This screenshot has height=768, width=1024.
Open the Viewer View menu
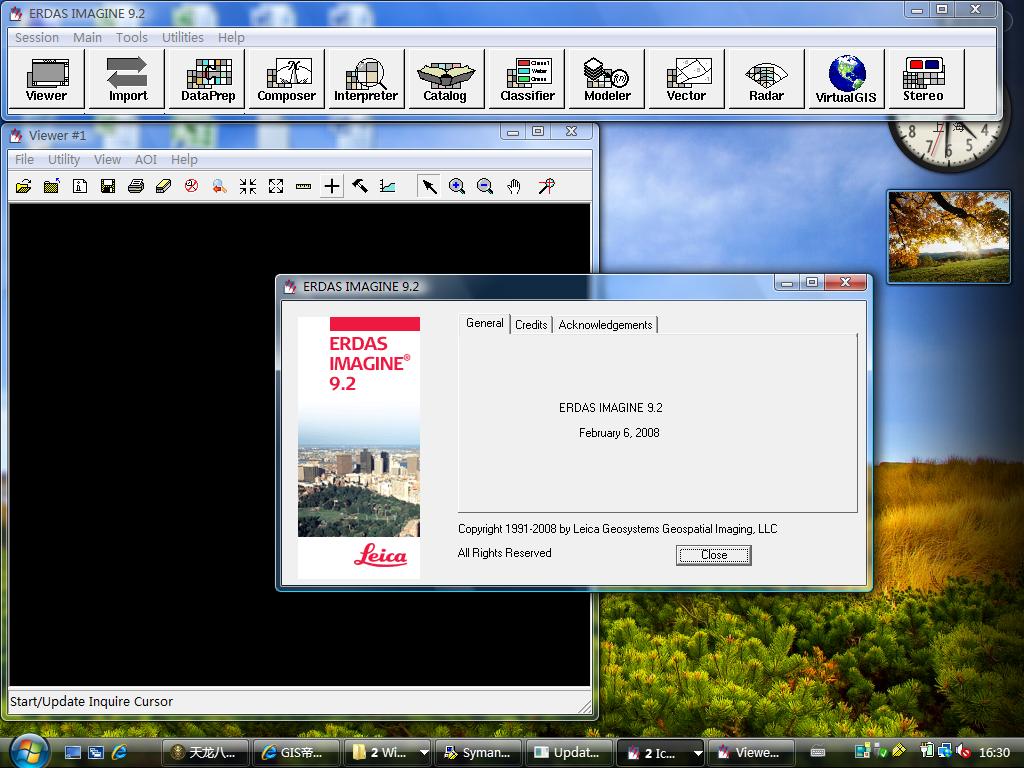point(107,159)
